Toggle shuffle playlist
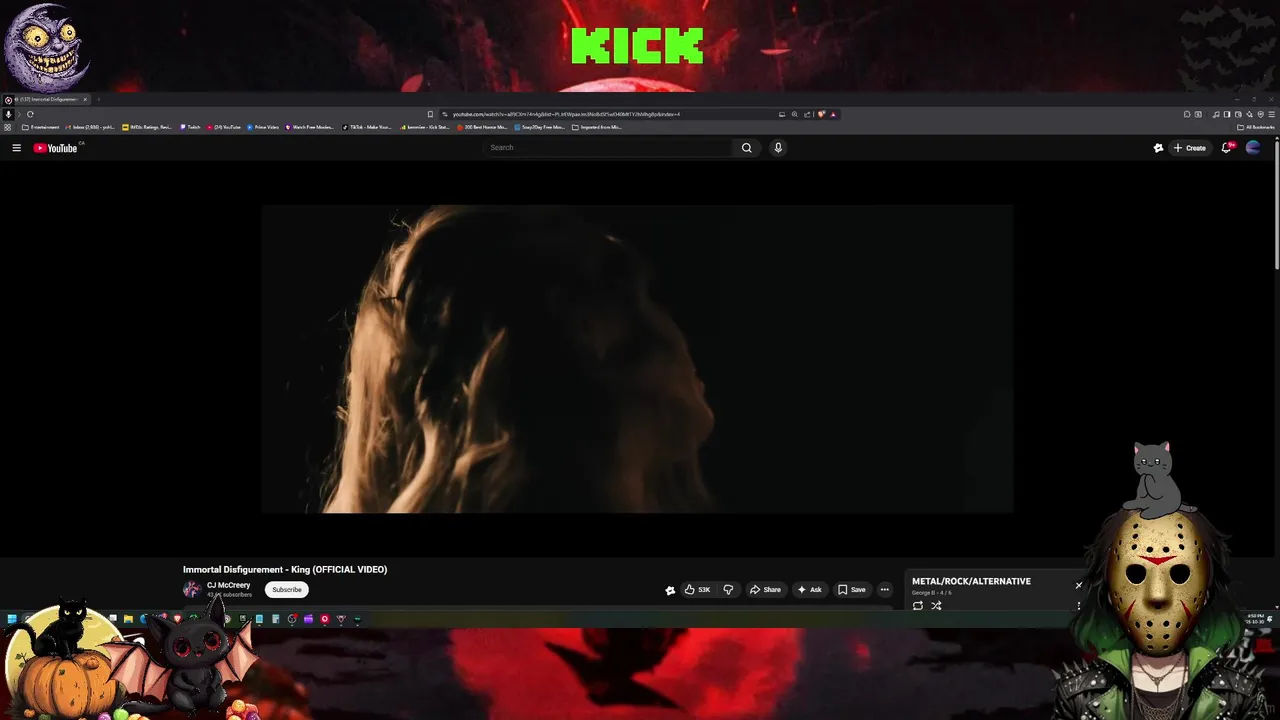Screen dimensions: 1280x720 pyautogui.click(x=936, y=606)
